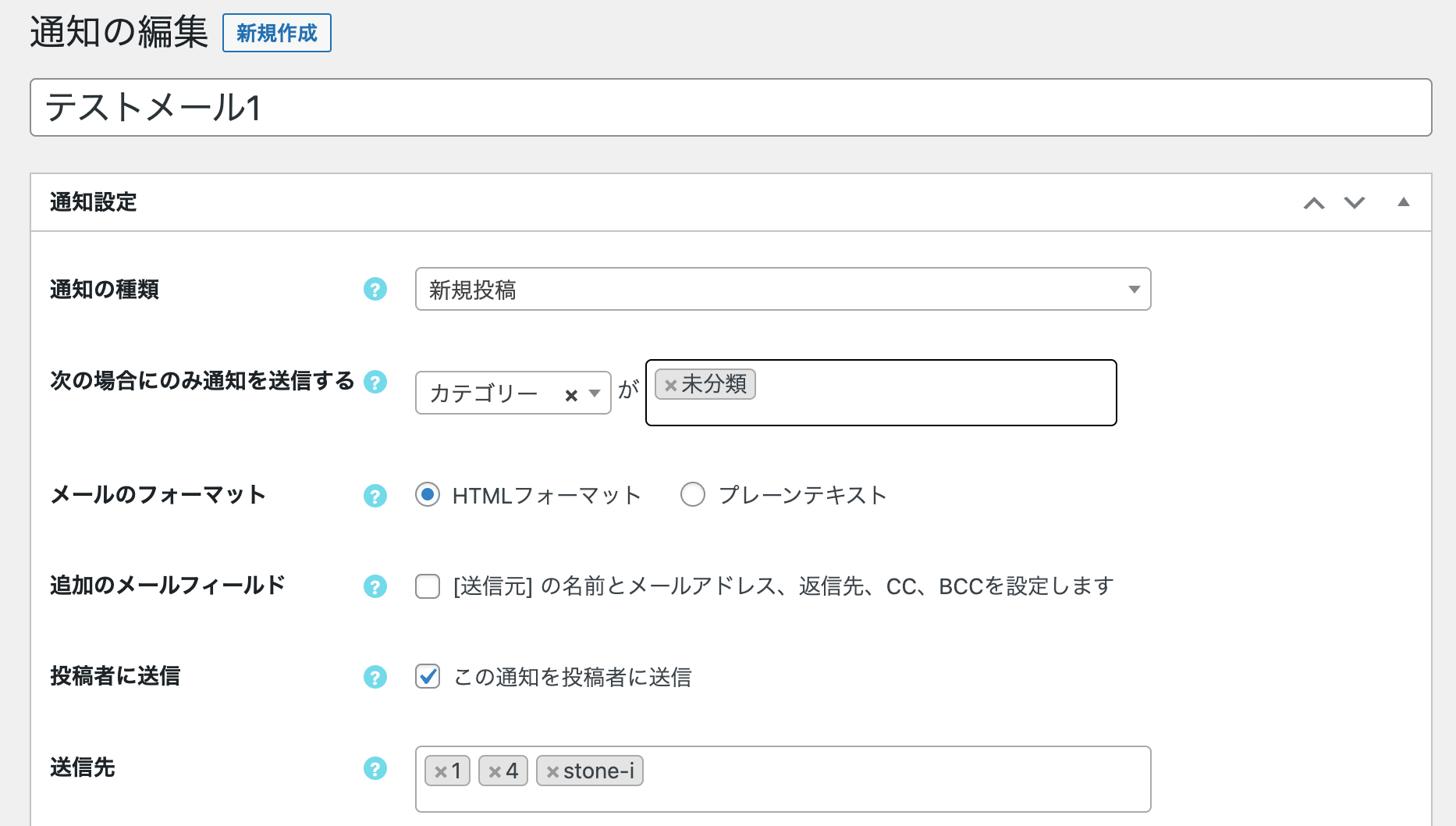Image resolution: width=1456 pixels, height=826 pixels.
Task: Click the 通知設定 panel heading
Action: (x=94, y=202)
